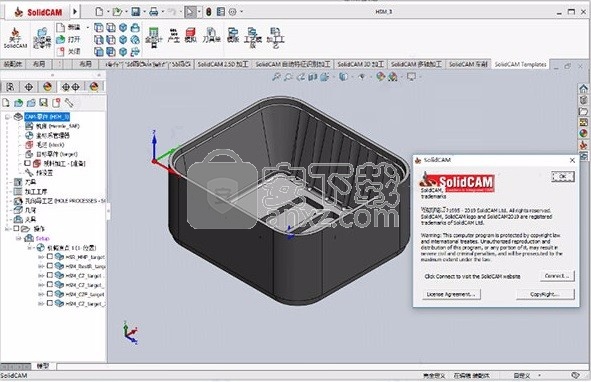Select the 刀具 tool tree item
This screenshot has width=591, height=382.
[x=25, y=182]
